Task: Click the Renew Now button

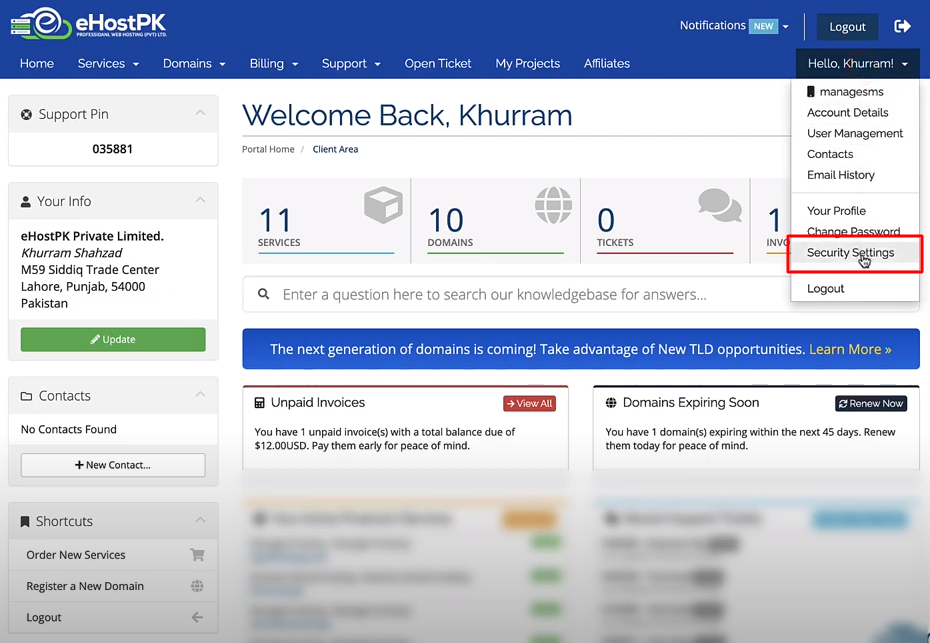Action: point(871,403)
